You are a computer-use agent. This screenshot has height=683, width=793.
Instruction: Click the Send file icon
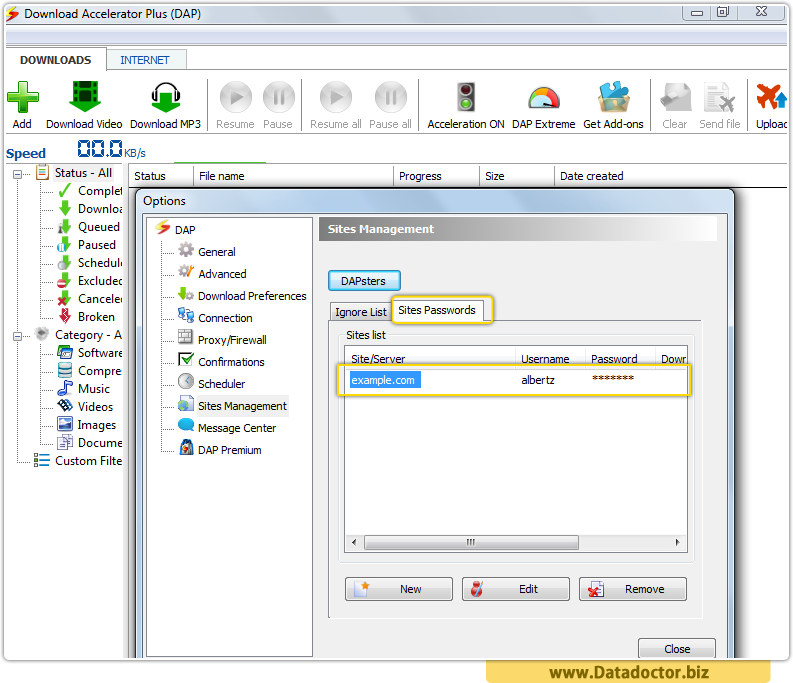[x=719, y=97]
